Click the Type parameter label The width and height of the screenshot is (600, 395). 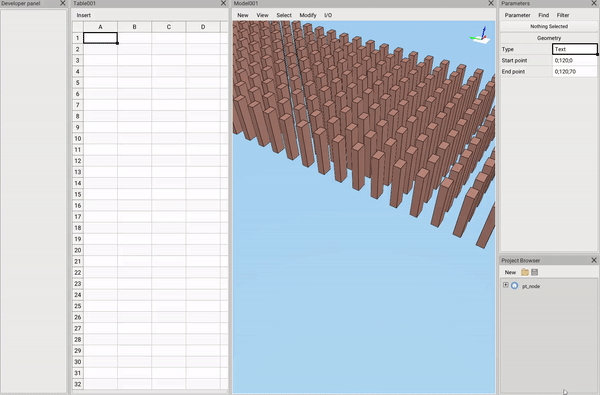(x=507, y=49)
